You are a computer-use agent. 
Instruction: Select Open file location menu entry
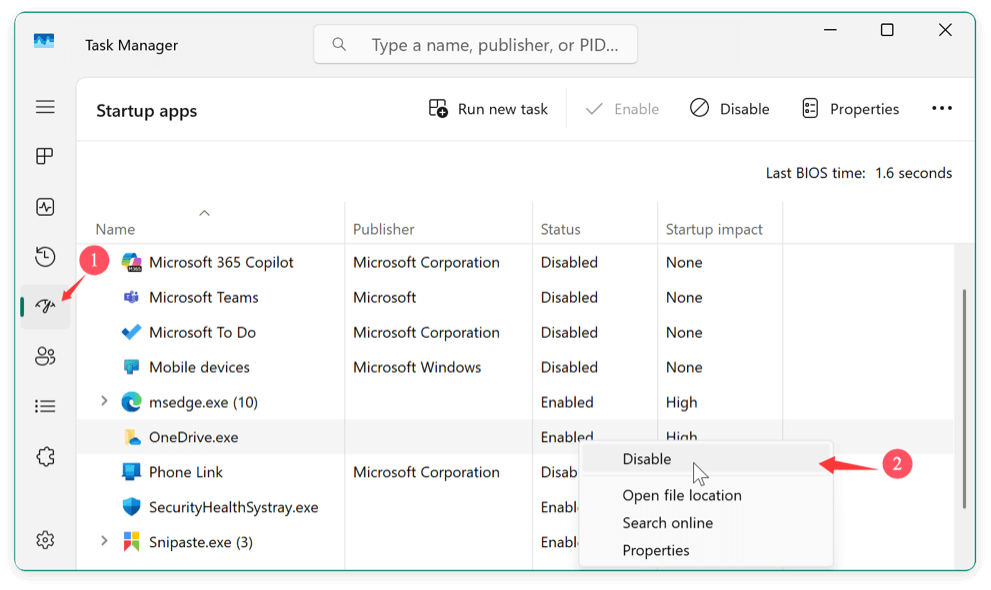(682, 495)
